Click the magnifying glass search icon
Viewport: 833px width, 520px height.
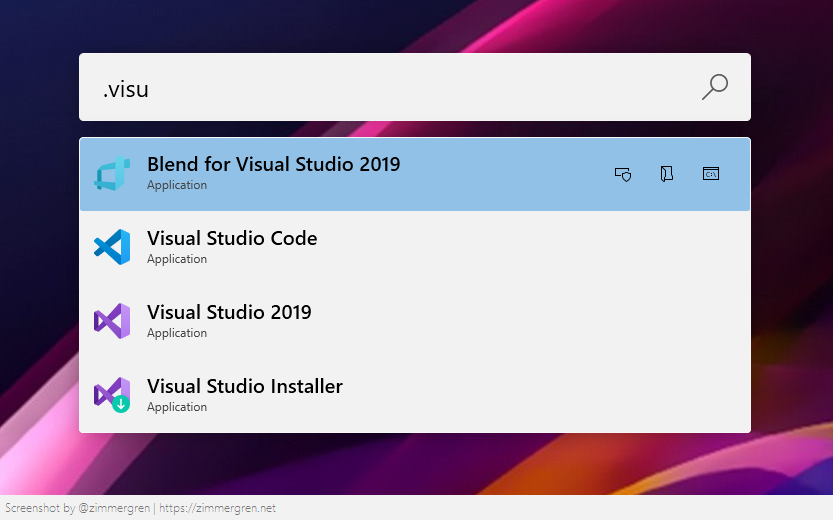715,87
